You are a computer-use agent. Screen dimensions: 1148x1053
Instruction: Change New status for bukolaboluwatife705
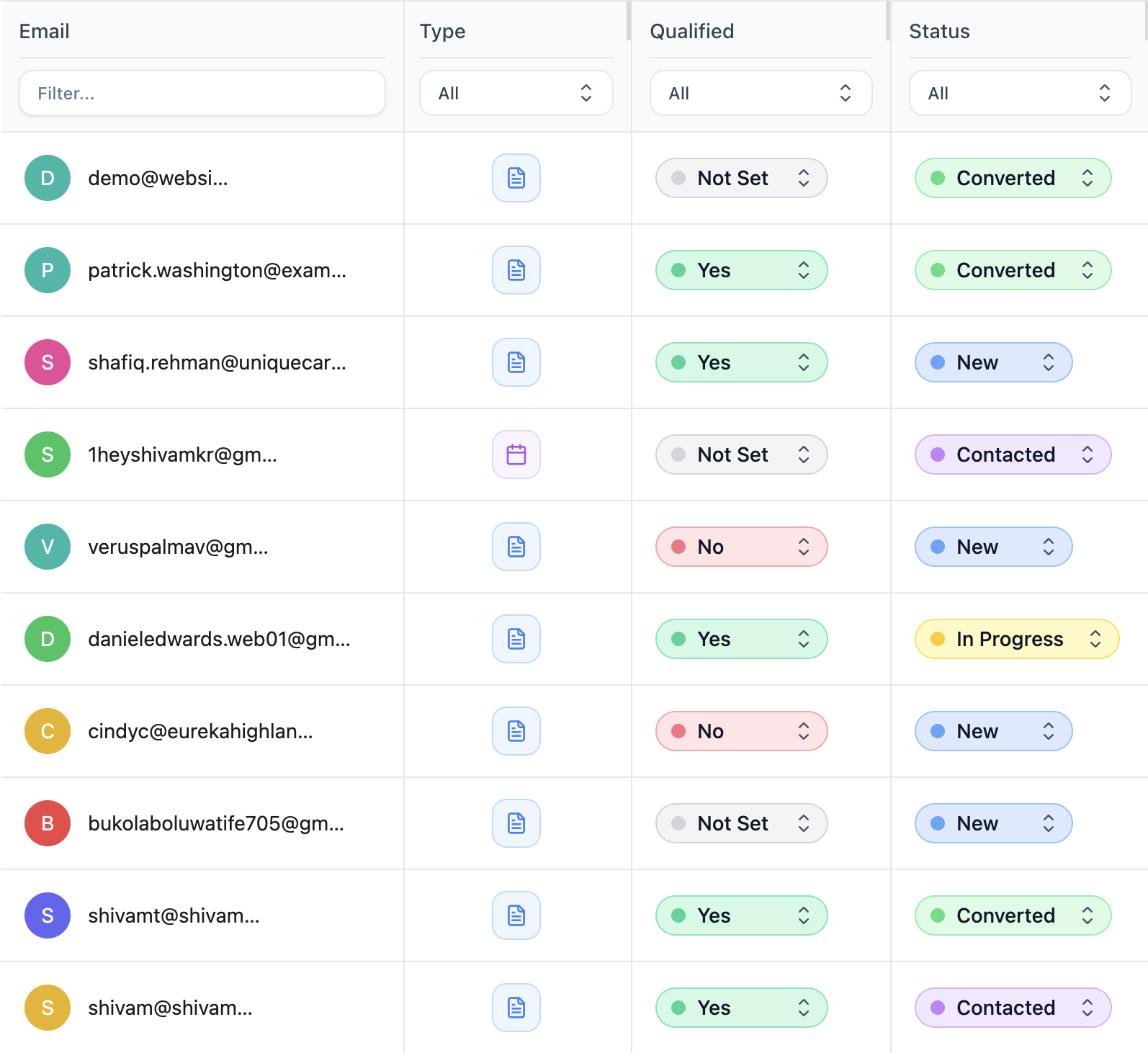(994, 823)
